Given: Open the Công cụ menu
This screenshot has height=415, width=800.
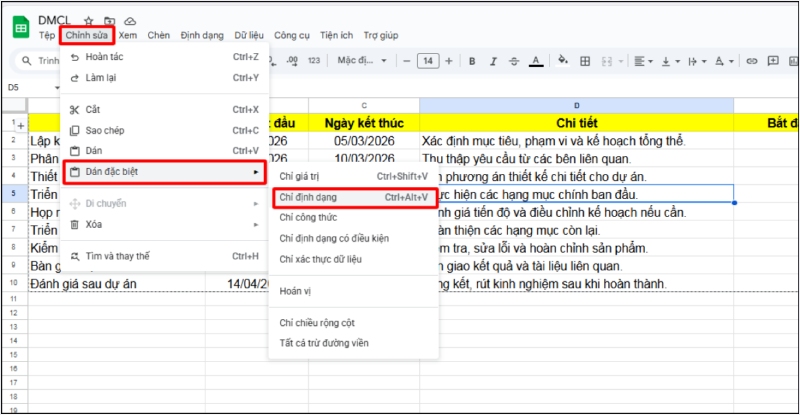Looking at the screenshot, I should [292, 35].
